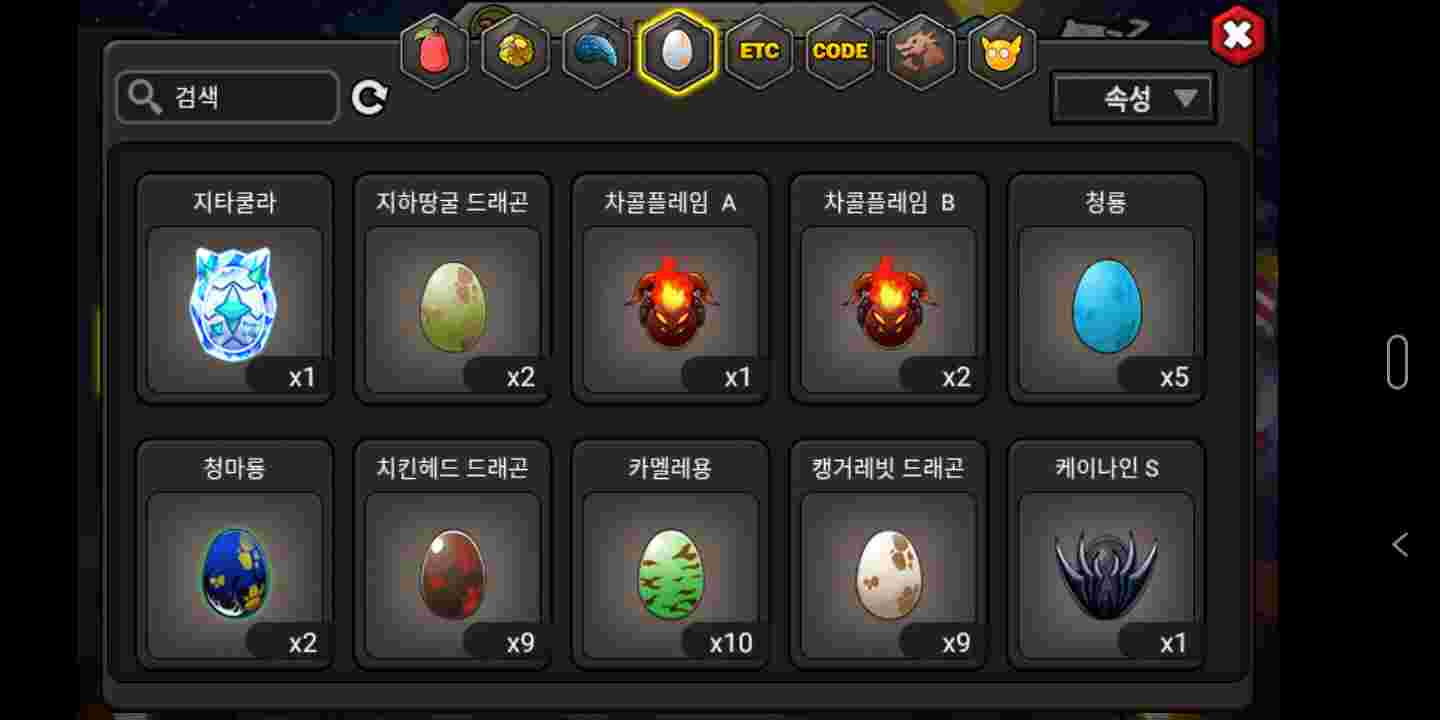Image resolution: width=1440 pixels, height=720 pixels.
Task: Close the inventory with red X
Action: click(1237, 36)
